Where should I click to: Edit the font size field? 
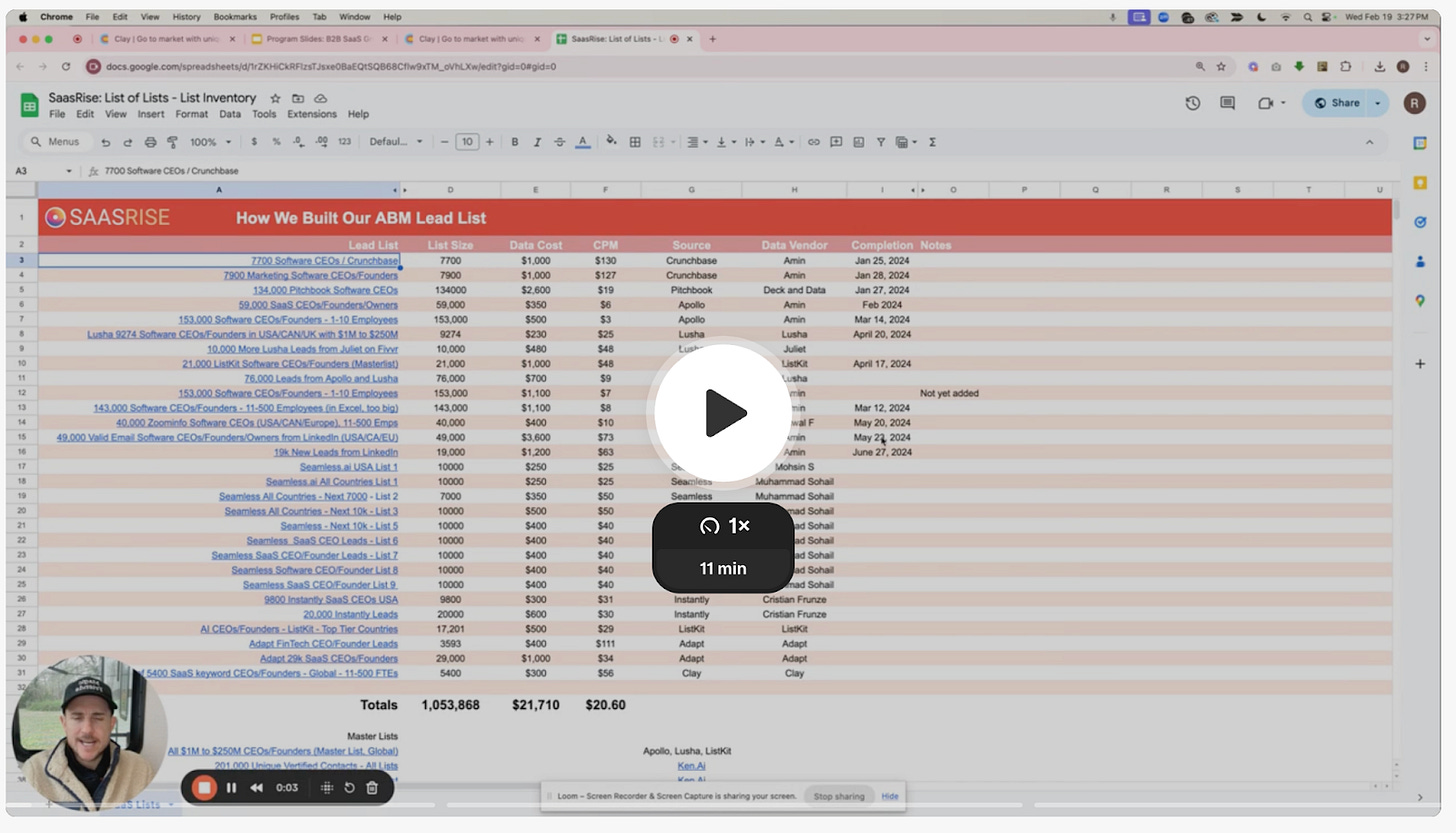467,142
